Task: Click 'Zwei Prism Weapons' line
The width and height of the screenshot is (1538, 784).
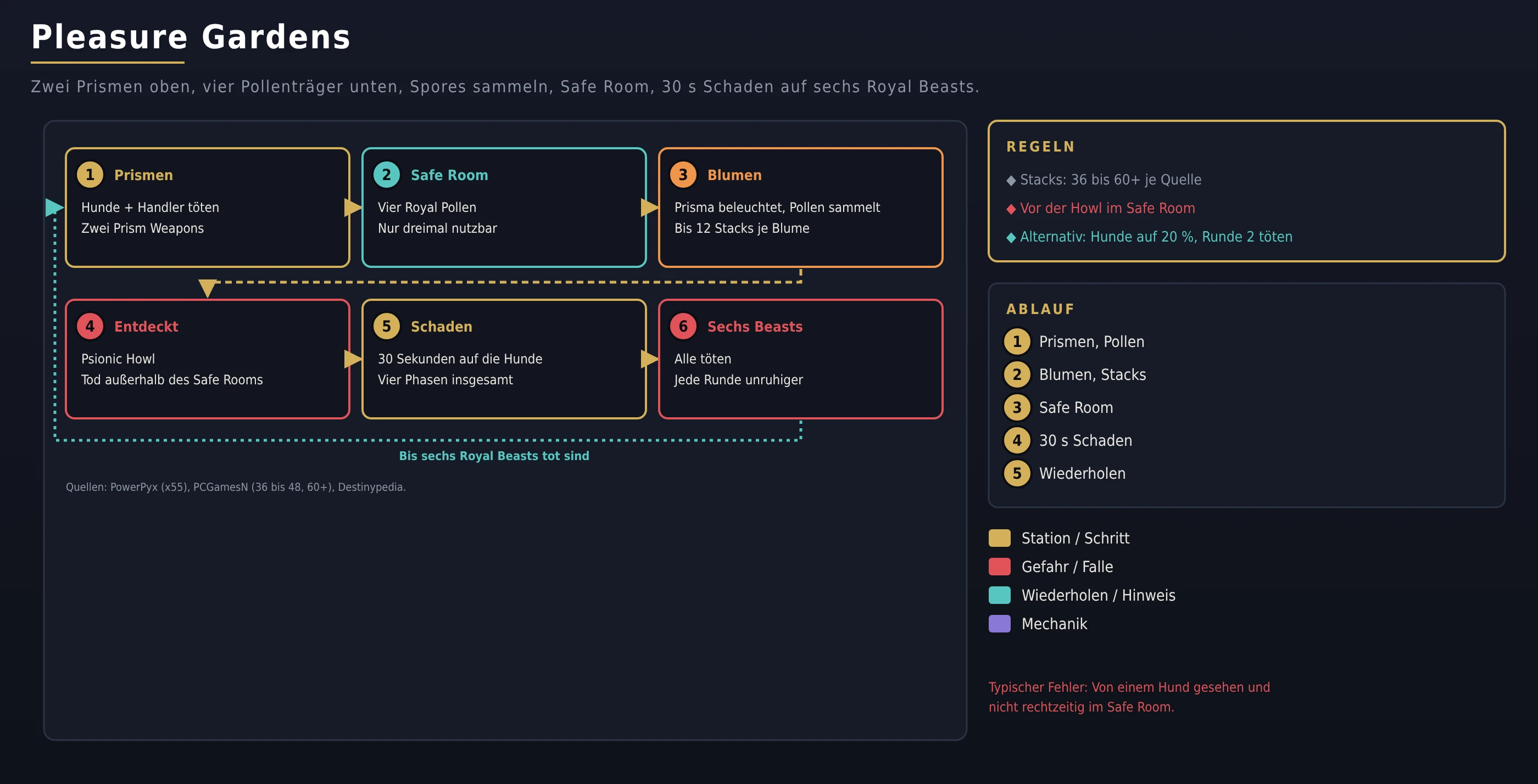Action: click(142, 228)
